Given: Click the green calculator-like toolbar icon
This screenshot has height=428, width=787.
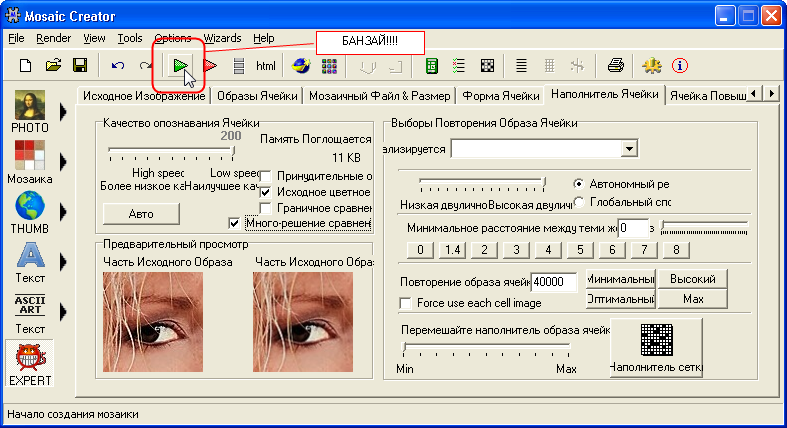Looking at the screenshot, I should point(431,66).
